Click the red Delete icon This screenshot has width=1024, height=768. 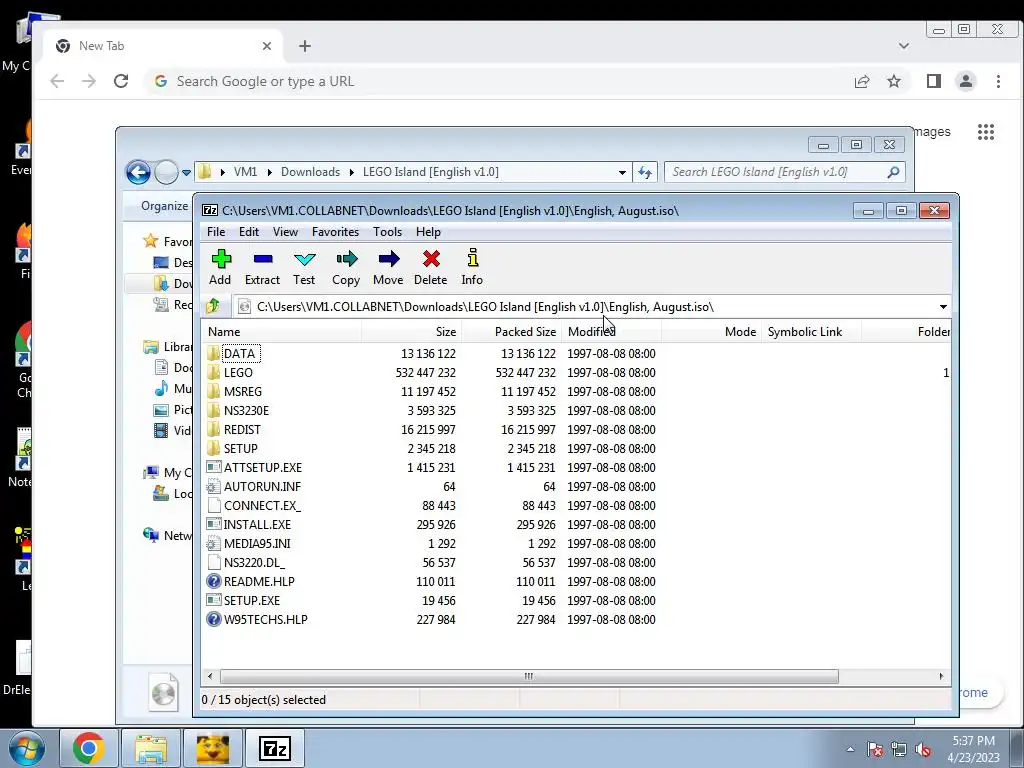click(x=431, y=267)
